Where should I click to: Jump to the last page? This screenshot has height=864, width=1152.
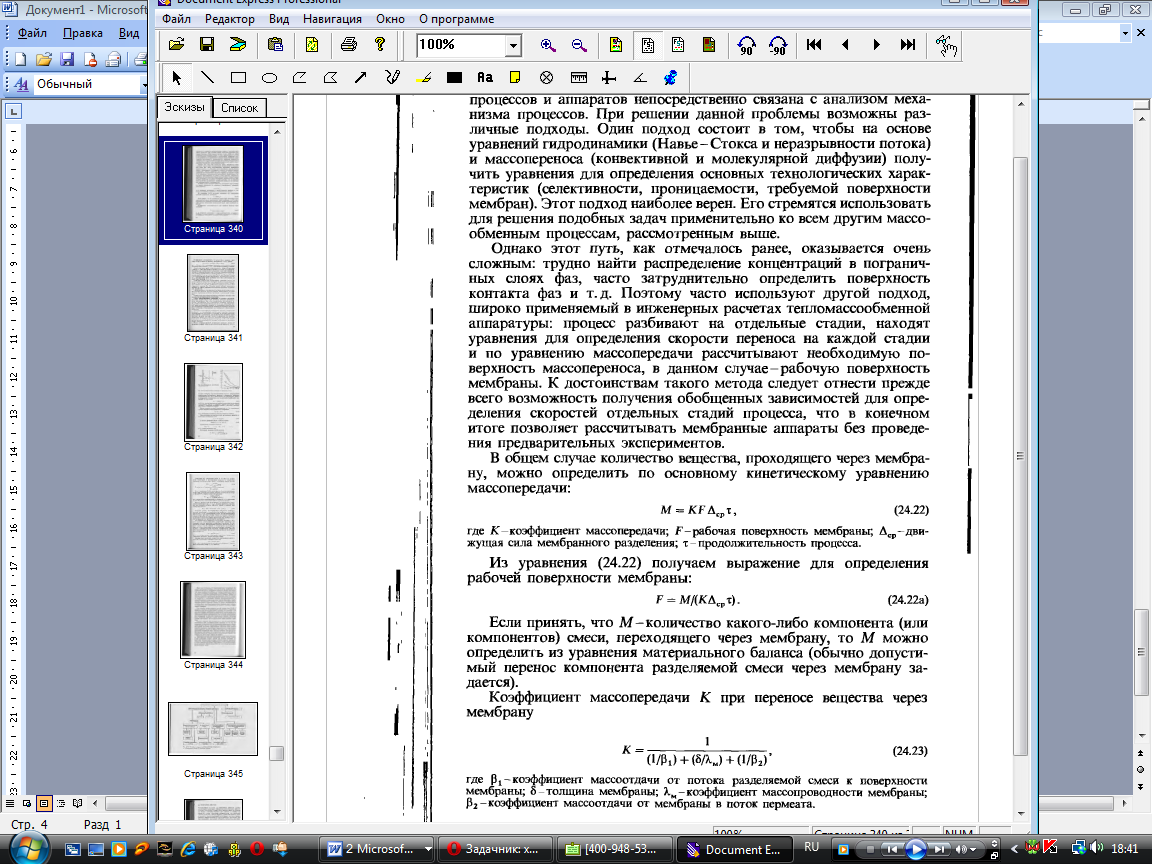point(908,45)
